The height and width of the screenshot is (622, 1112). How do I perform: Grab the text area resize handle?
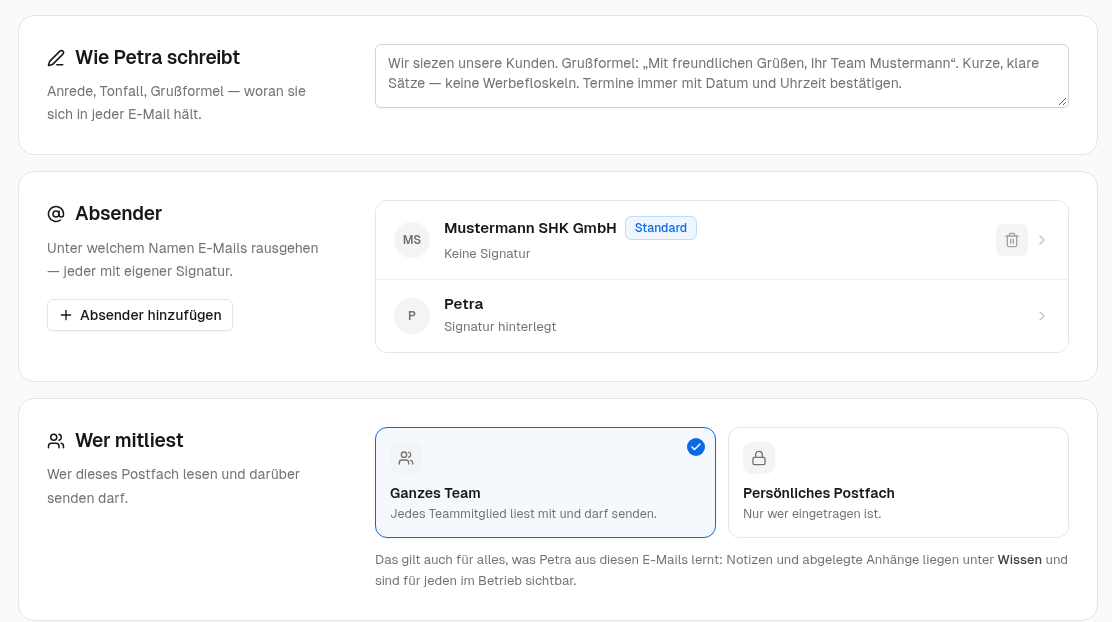[x=1062, y=101]
